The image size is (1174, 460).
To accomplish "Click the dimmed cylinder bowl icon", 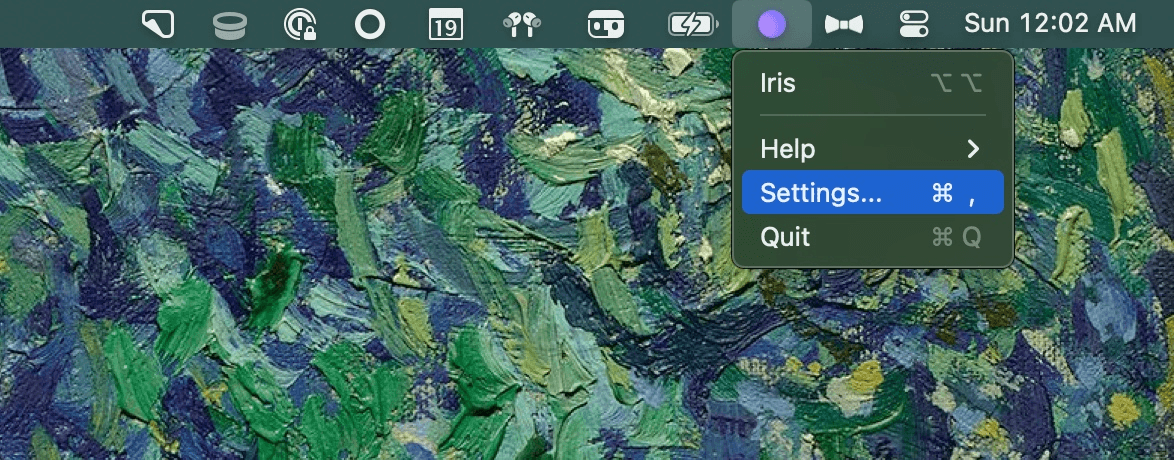I will (230, 26).
